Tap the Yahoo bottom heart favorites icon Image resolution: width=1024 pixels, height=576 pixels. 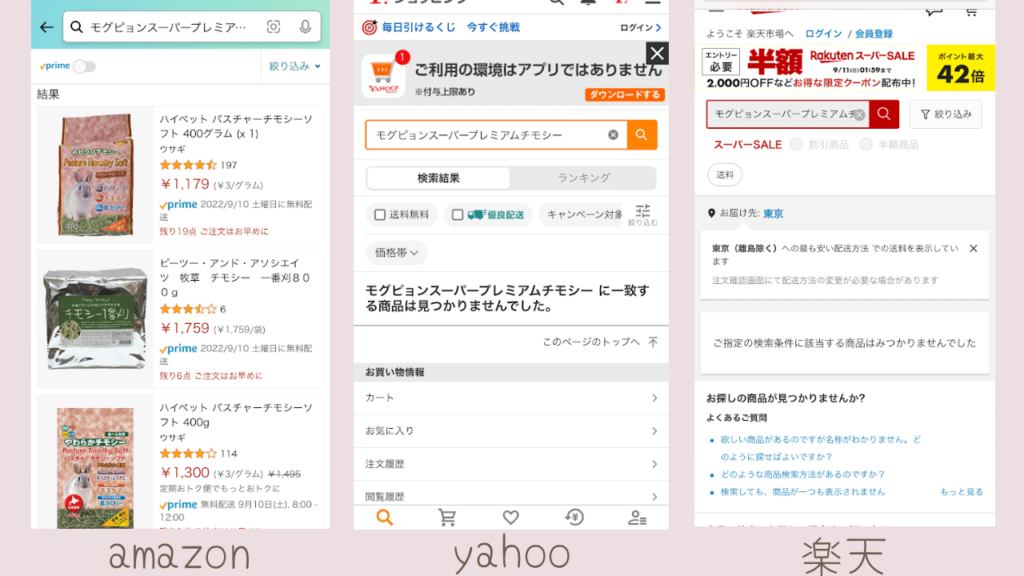point(511,518)
